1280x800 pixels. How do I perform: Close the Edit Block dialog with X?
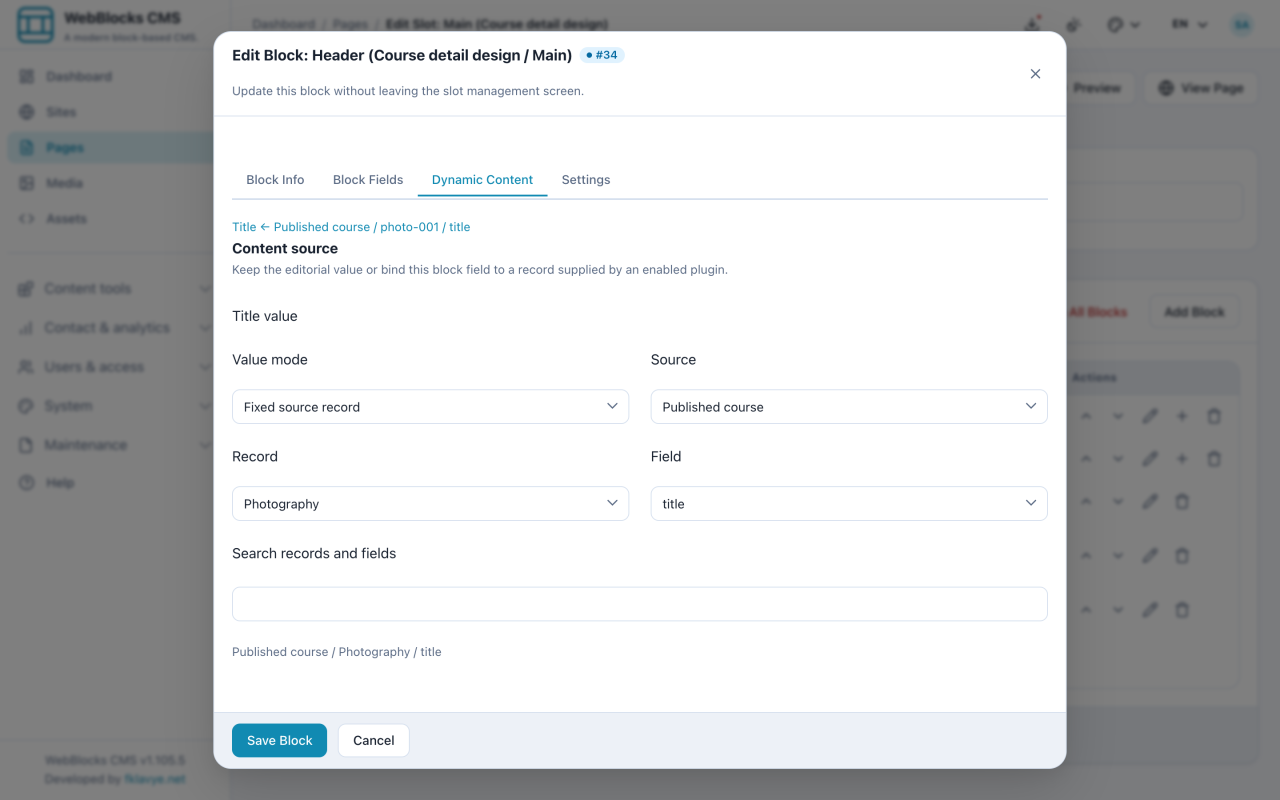1035,74
